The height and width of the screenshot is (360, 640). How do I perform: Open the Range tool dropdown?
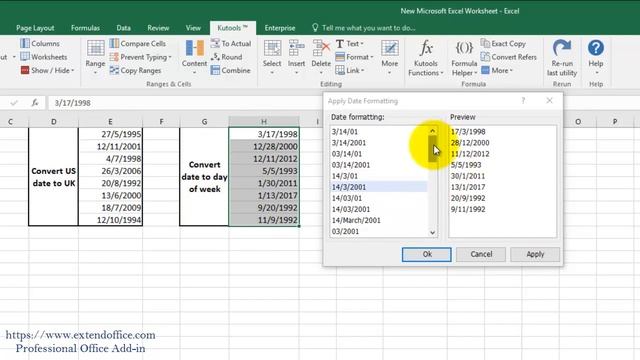point(95,57)
